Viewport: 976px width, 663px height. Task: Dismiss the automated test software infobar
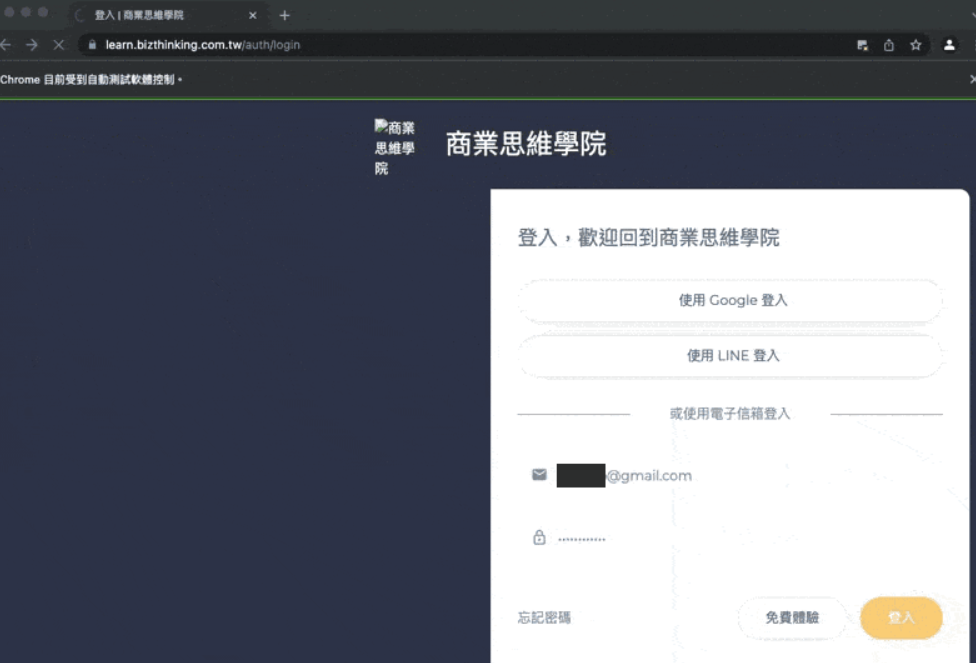(972, 79)
